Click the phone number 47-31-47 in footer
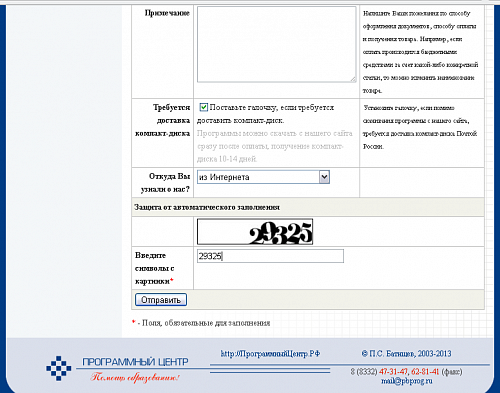 tap(393, 371)
